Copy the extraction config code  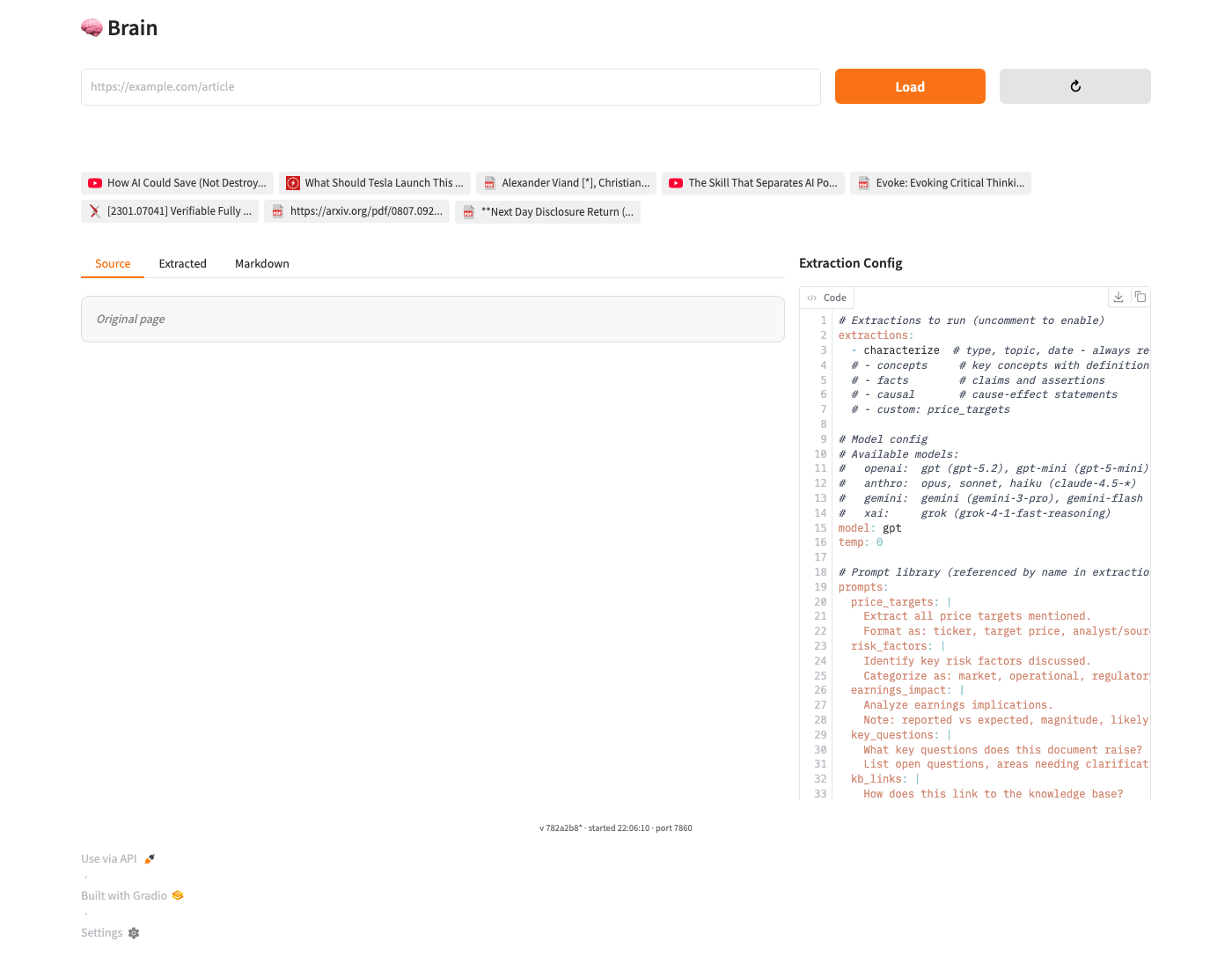(1140, 297)
